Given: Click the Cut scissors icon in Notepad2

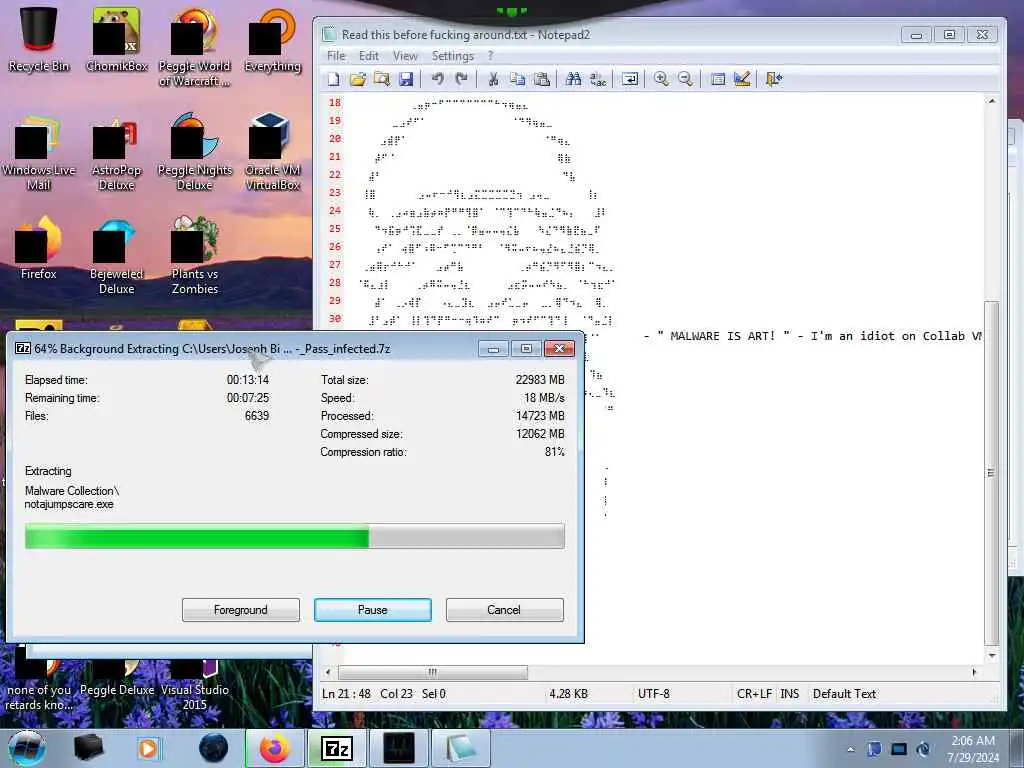Looking at the screenshot, I should 493,79.
